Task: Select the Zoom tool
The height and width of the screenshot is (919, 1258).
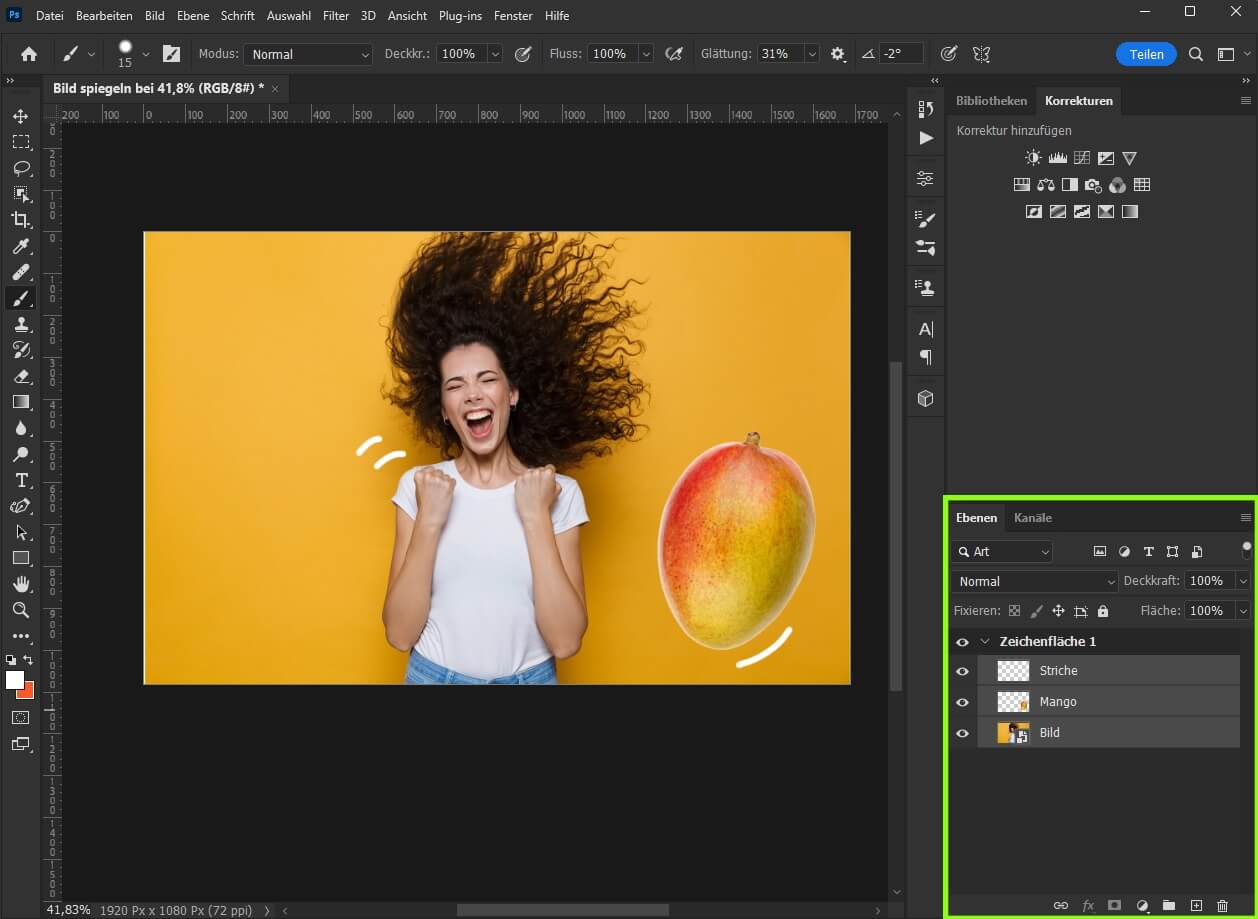Action: pyautogui.click(x=21, y=610)
